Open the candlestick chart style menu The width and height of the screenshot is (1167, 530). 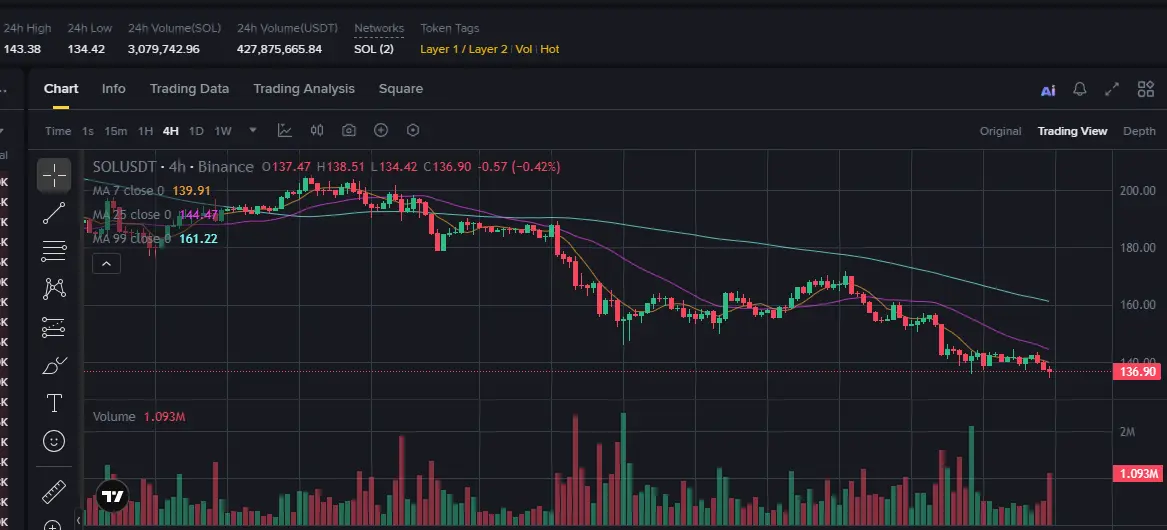(x=317, y=130)
